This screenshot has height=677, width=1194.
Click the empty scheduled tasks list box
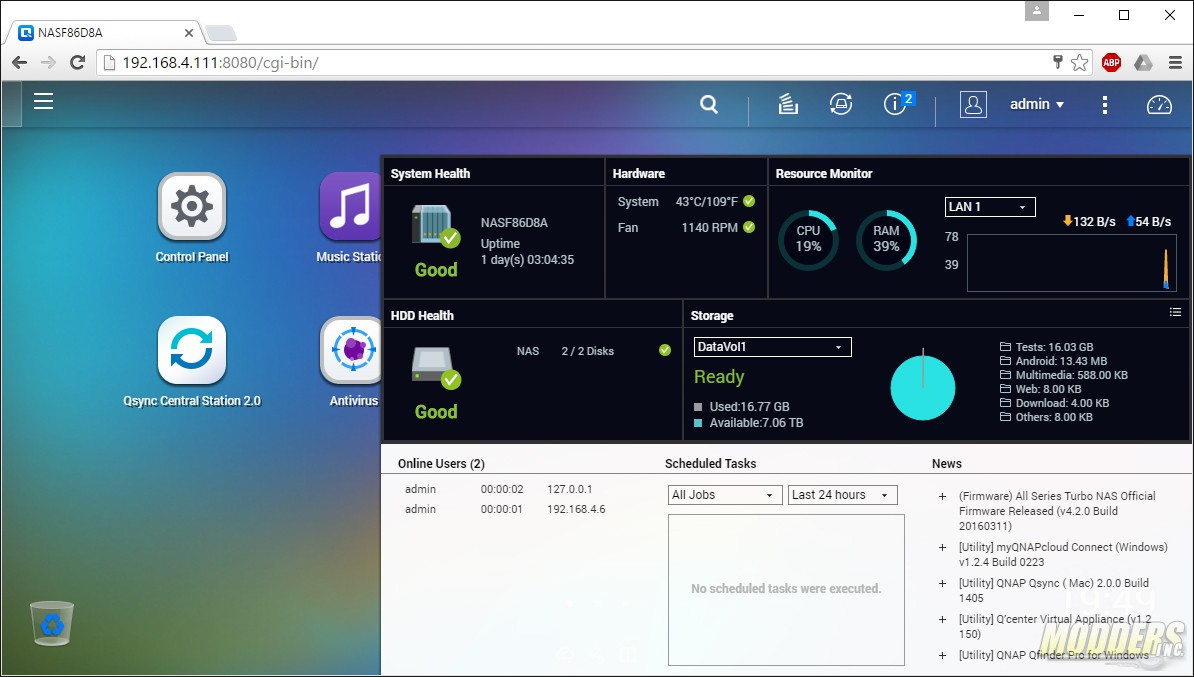click(786, 589)
